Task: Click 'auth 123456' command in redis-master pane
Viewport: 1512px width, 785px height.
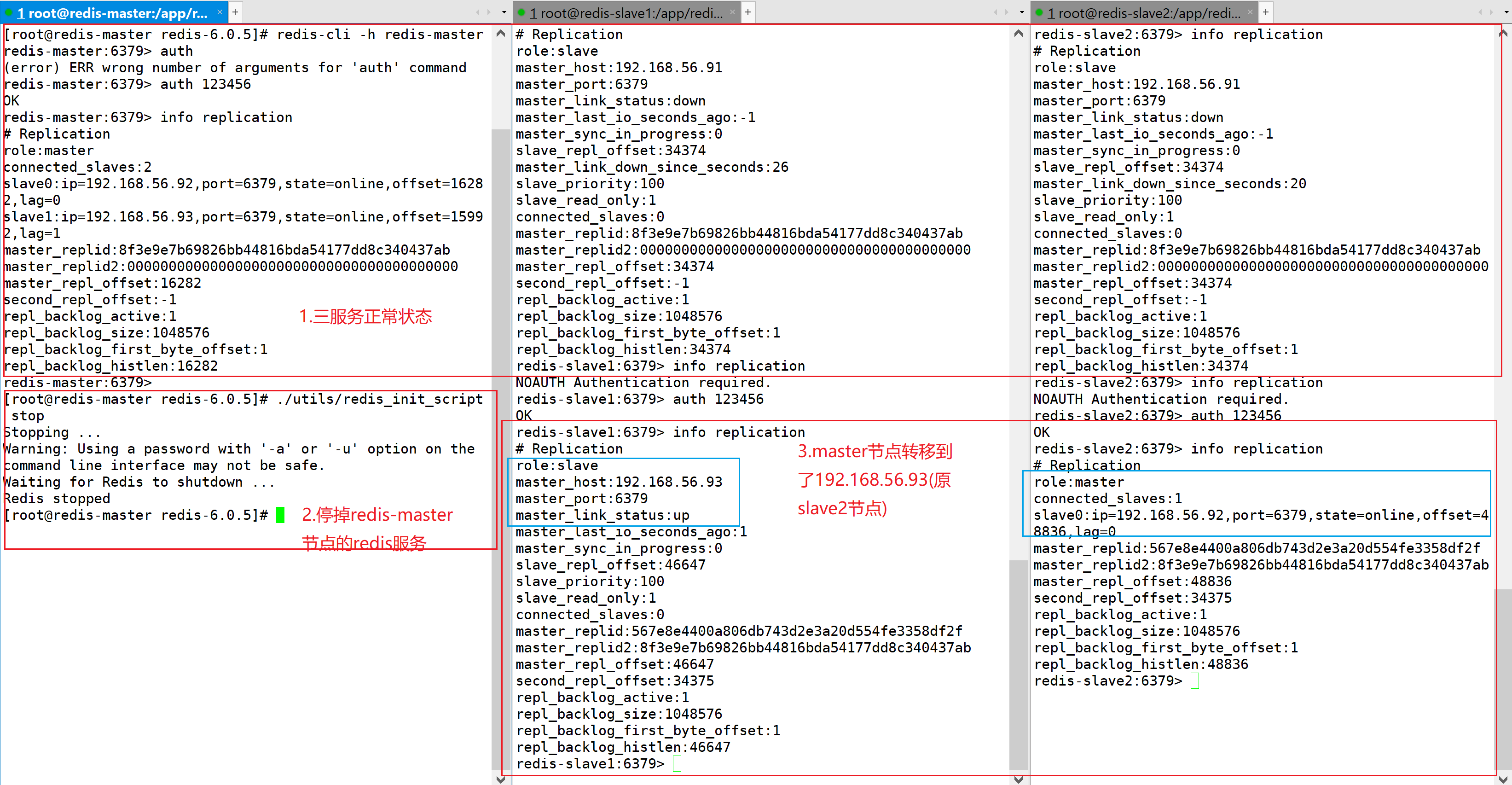Action: (205, 84)
